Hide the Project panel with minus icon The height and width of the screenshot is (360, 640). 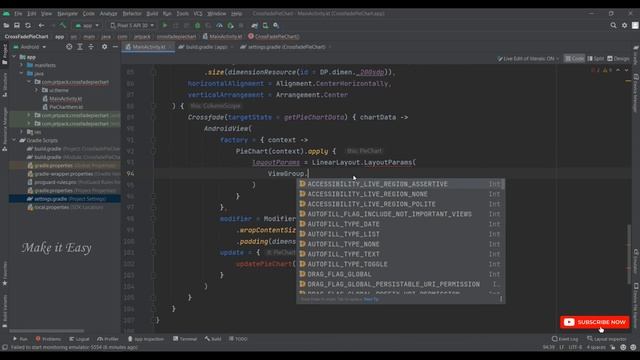[x=115, y=47]
